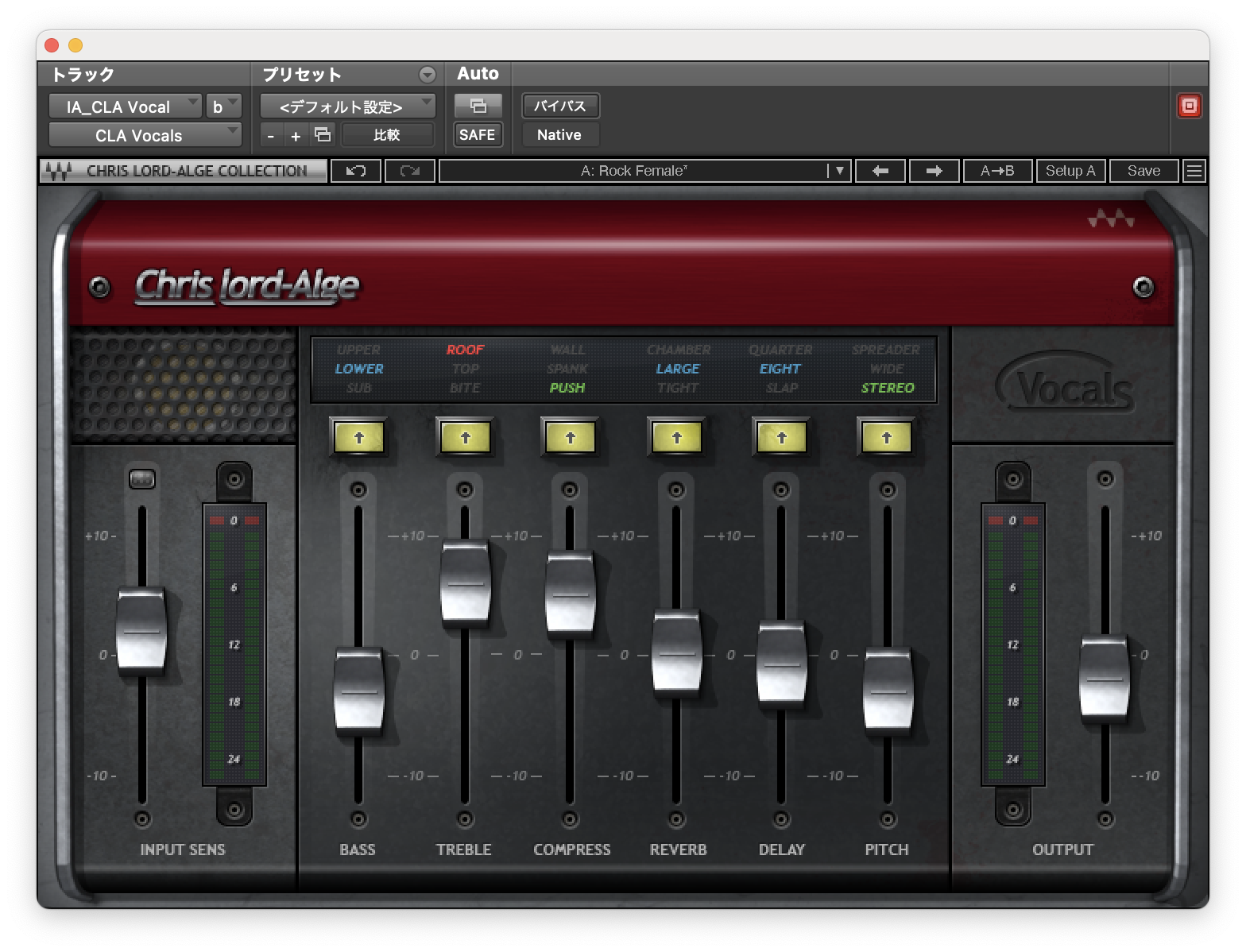Click the preset copy settings icon
This screenshot has height=952, width=1246.
point(323,135)
